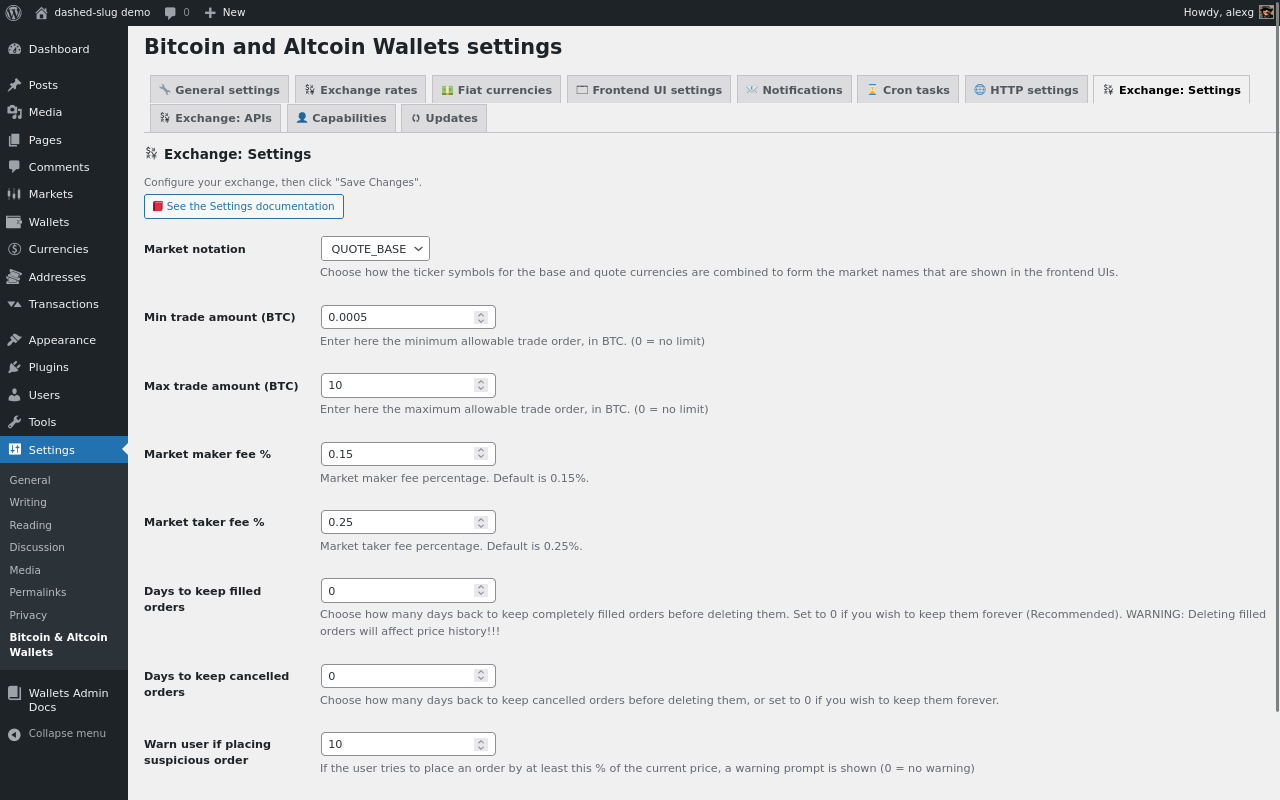The image size is (1280, 800).
Task: Click the dashed-slug demo site name
Action: pyautogui.click(x=102, y=12)
